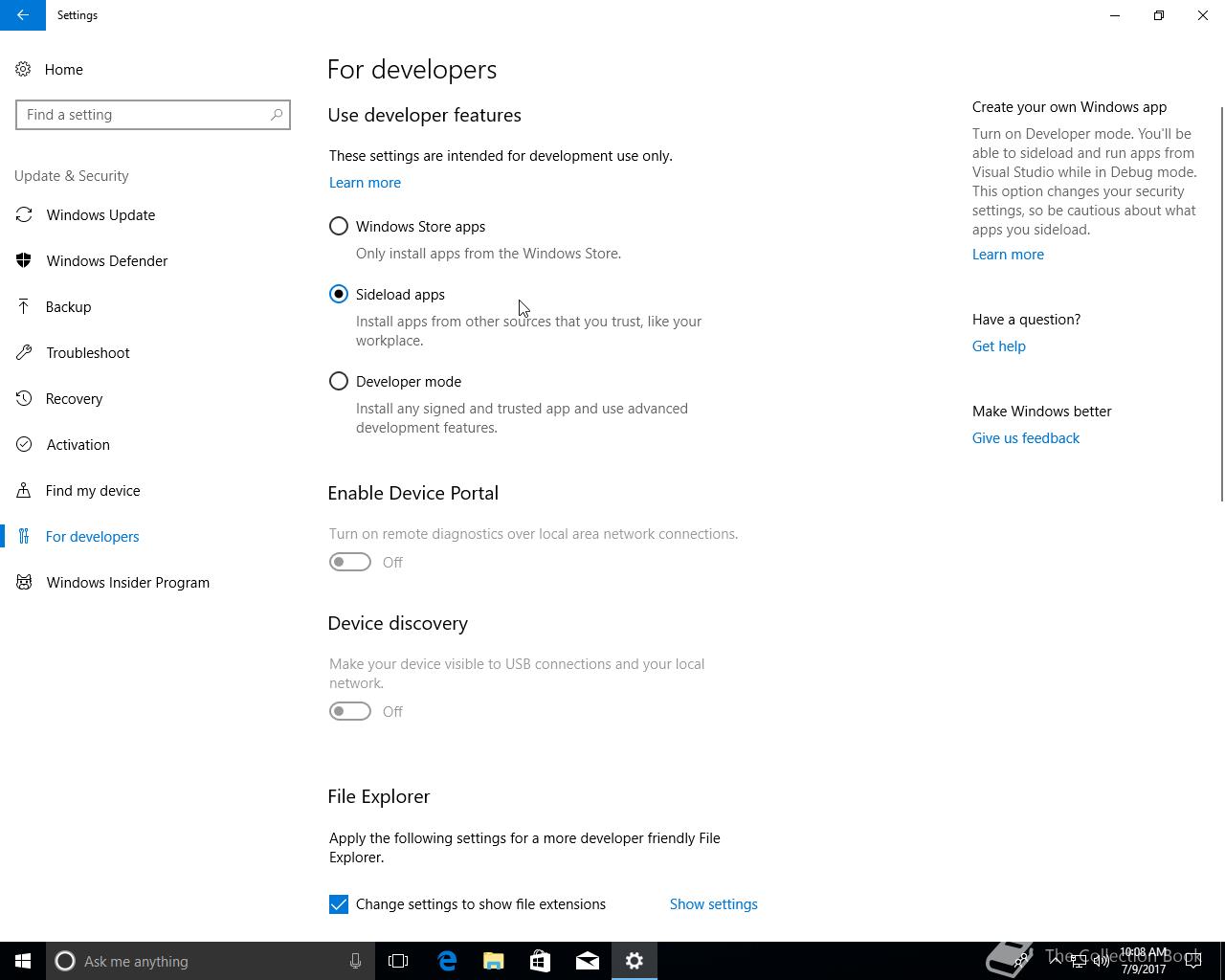The width and height of the screenshot is (1225, 980).
Task: Select the Windows Store apps radio button
Action: tap(339, 227)
